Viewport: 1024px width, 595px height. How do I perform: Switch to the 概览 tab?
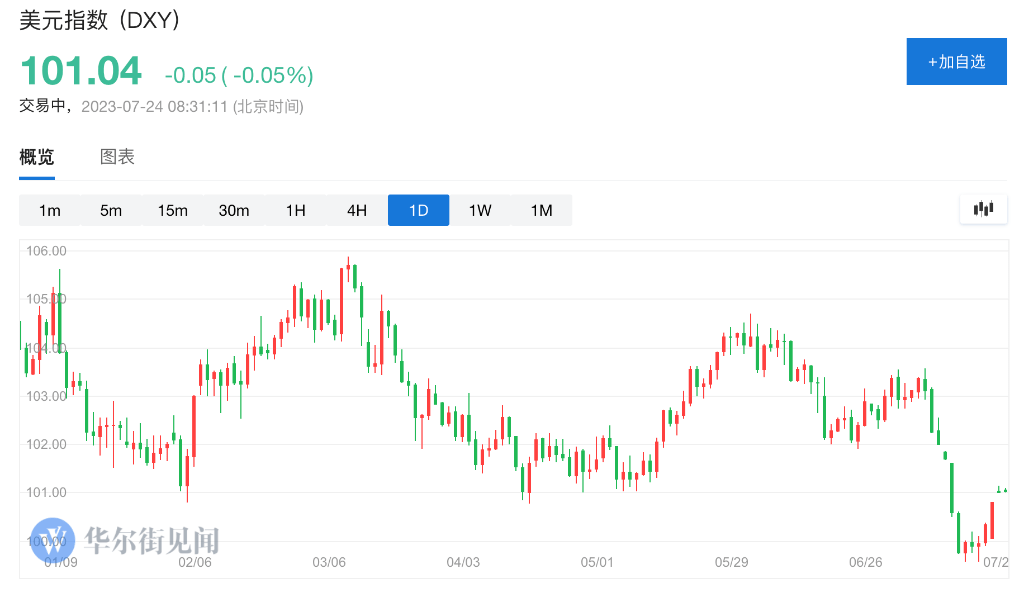point(37,157)
